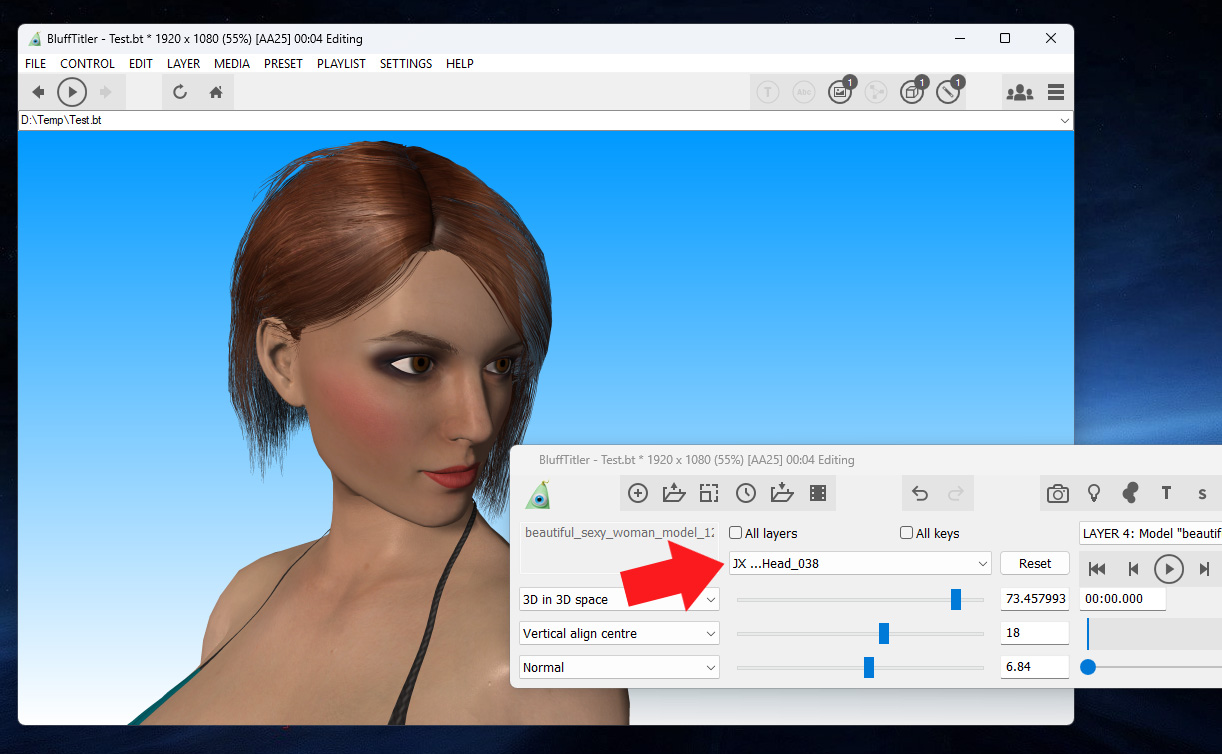Click the circular refresh arrow icon

180,92
